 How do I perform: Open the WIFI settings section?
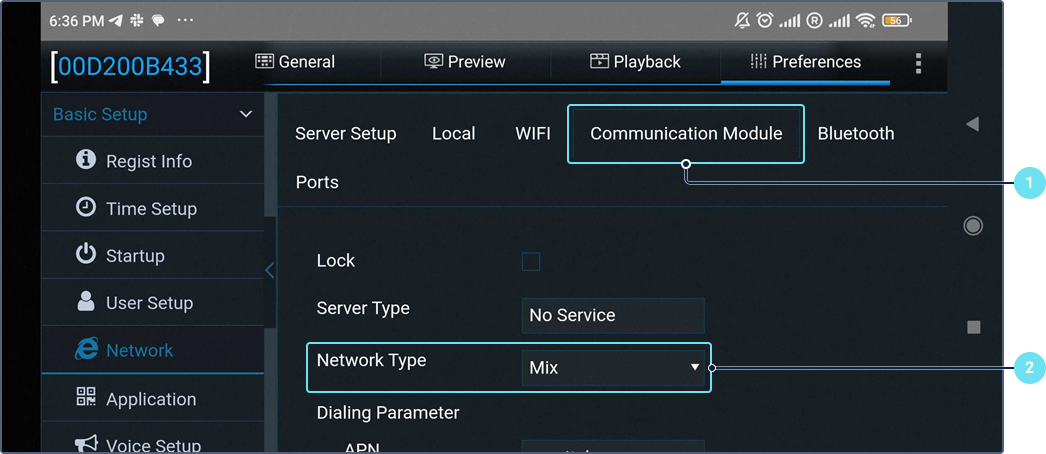(532, 133)
